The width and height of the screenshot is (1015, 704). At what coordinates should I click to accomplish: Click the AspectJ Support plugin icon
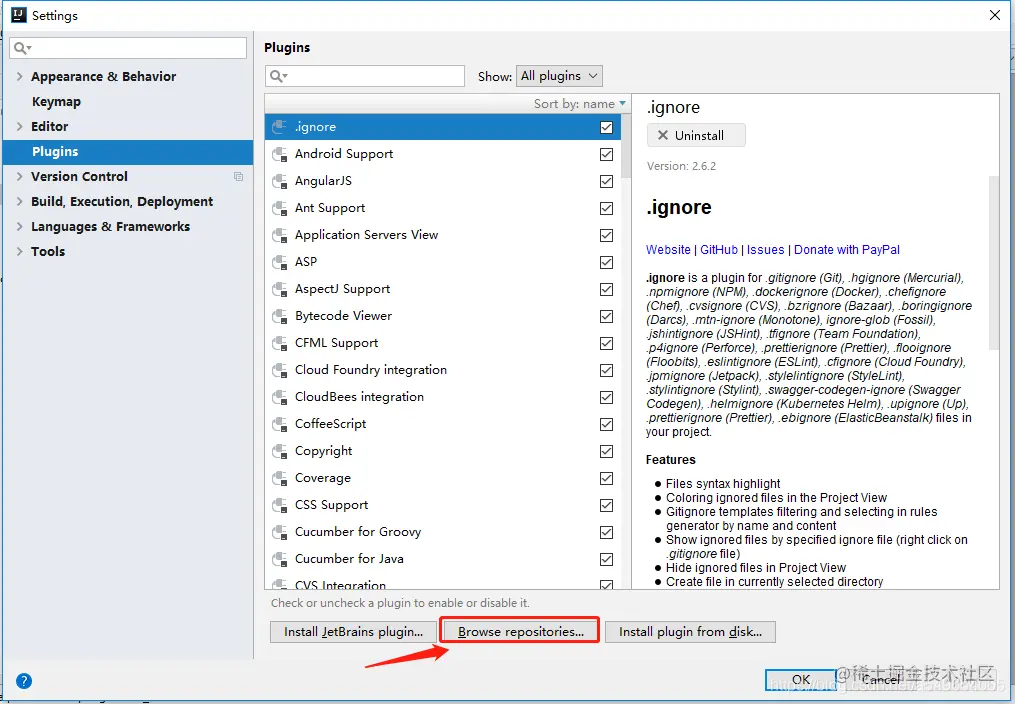coord(280,289)
